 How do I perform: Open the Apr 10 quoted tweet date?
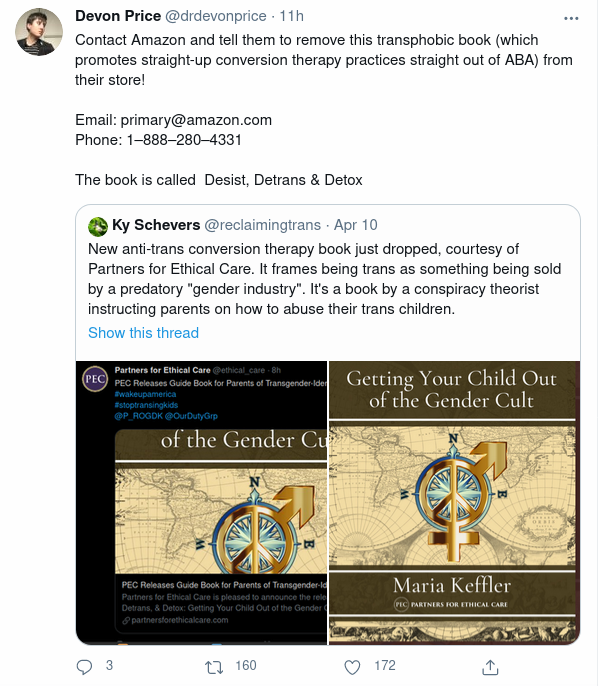click(356, 225)
